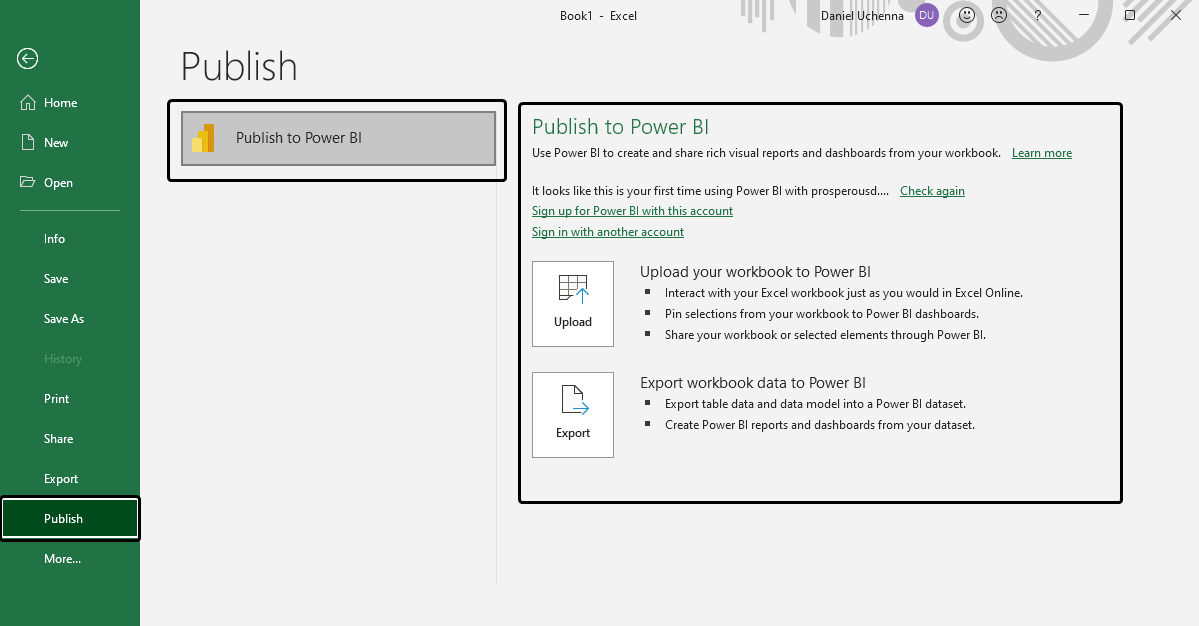Click the DU account avatar
This screenshot has height=626, width=1199.
tap(926, 15)
